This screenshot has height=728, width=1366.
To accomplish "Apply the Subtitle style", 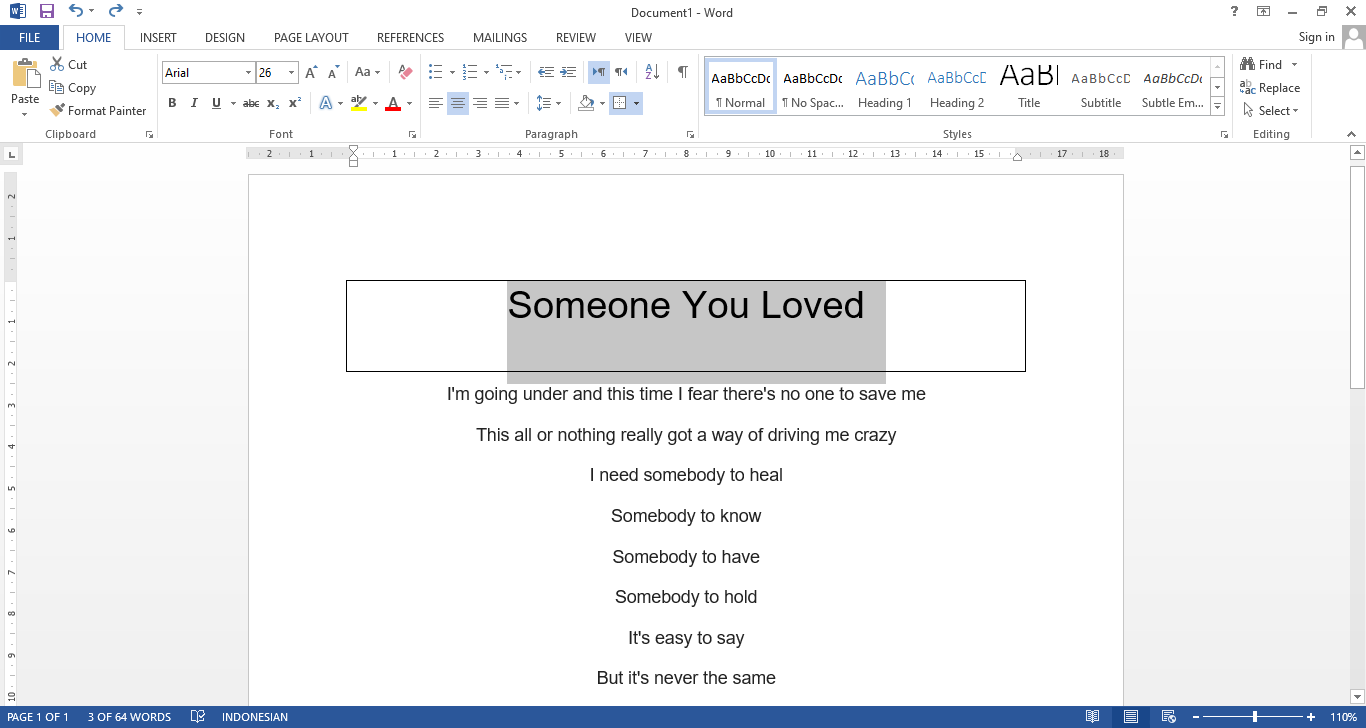I will tap(1101, 87).
